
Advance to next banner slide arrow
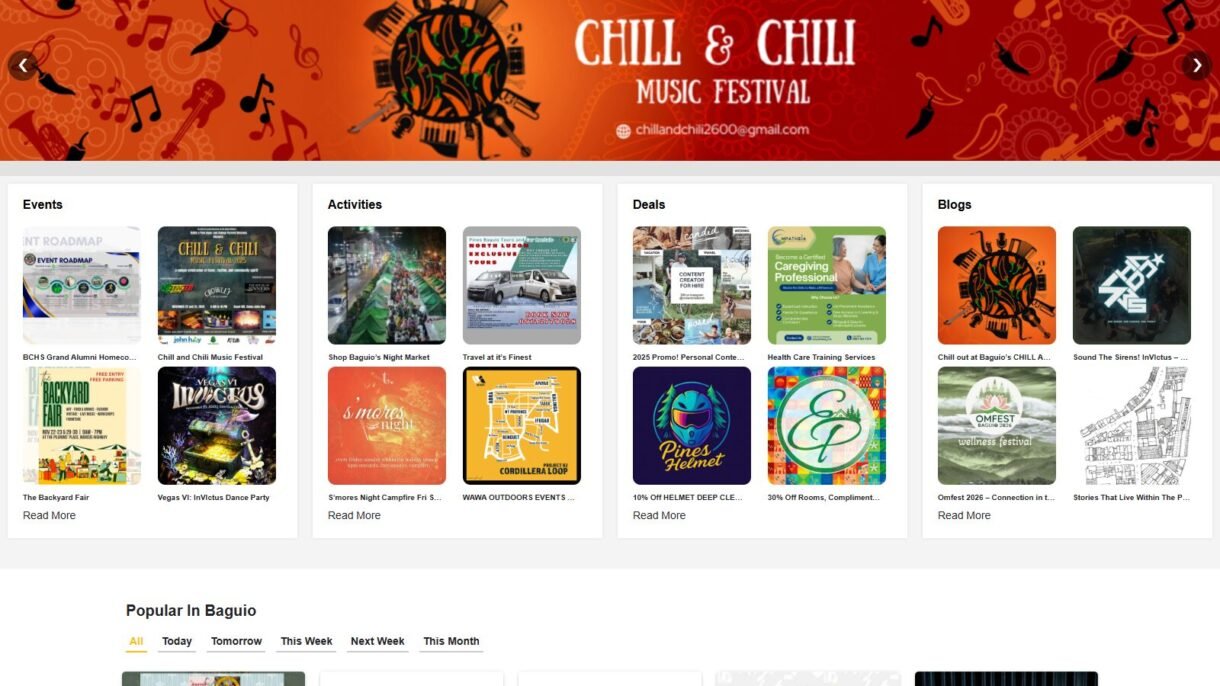(1197, 65)
